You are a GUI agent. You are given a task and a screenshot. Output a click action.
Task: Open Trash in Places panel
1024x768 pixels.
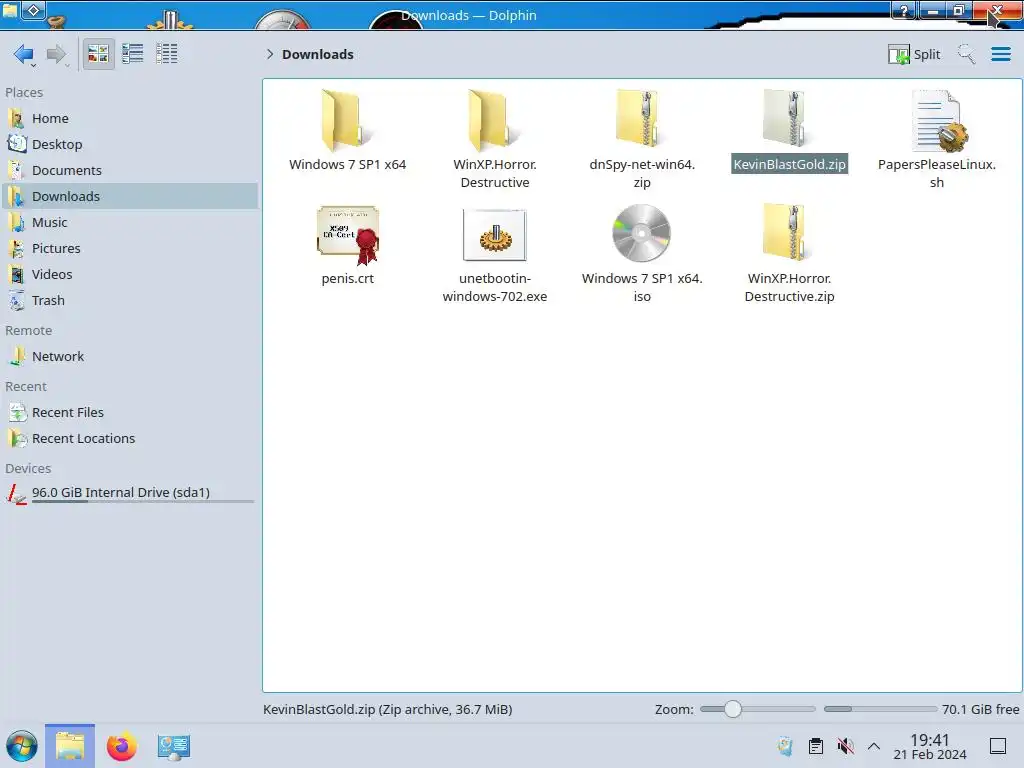pos(129,300)
